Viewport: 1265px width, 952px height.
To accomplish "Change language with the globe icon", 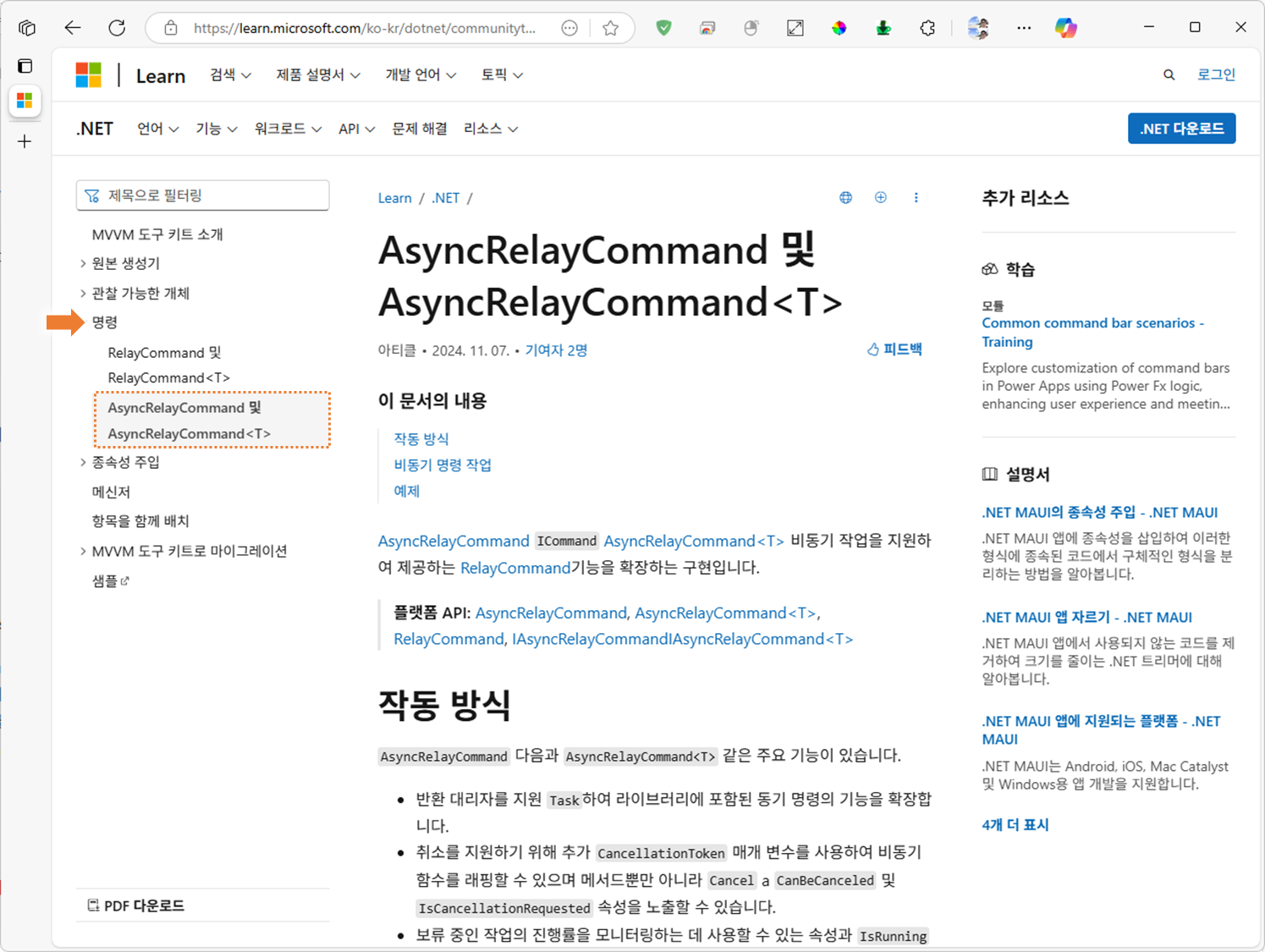I will tap(845, 197).
